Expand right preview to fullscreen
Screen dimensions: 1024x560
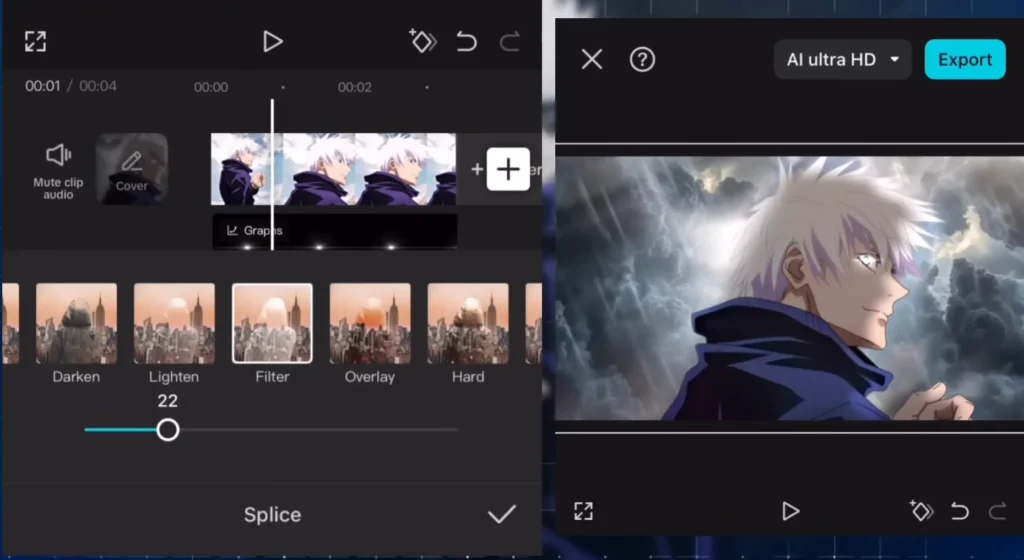[583, 511]
